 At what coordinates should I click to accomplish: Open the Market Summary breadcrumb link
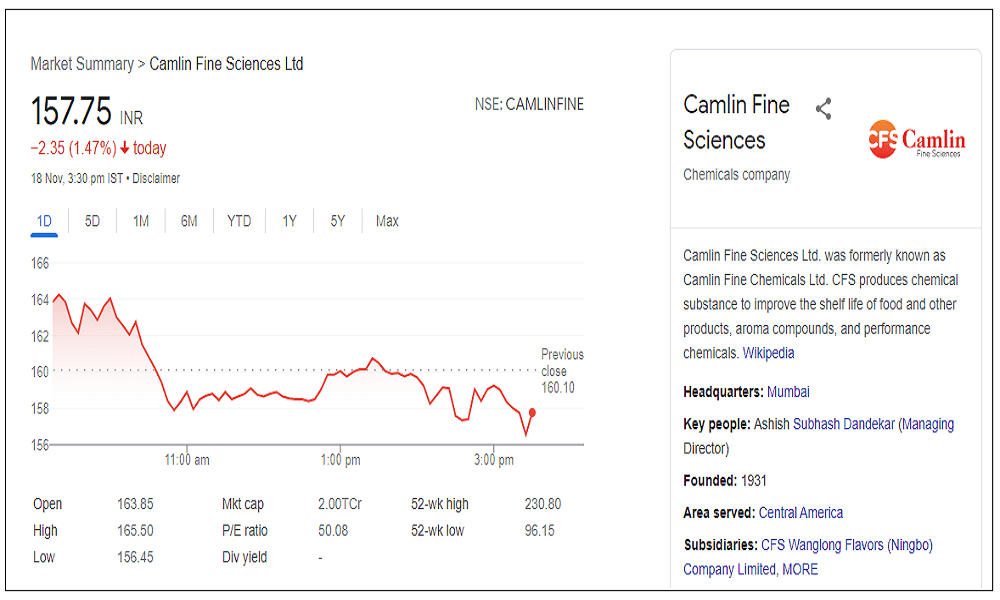pos(82,64)
